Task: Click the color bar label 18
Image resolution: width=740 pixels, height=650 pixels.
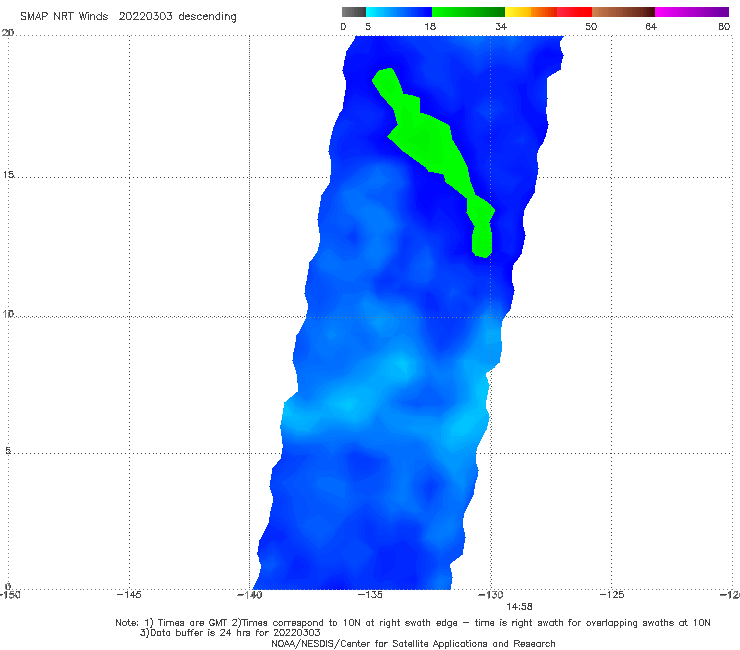Action: tap(430, 26)
